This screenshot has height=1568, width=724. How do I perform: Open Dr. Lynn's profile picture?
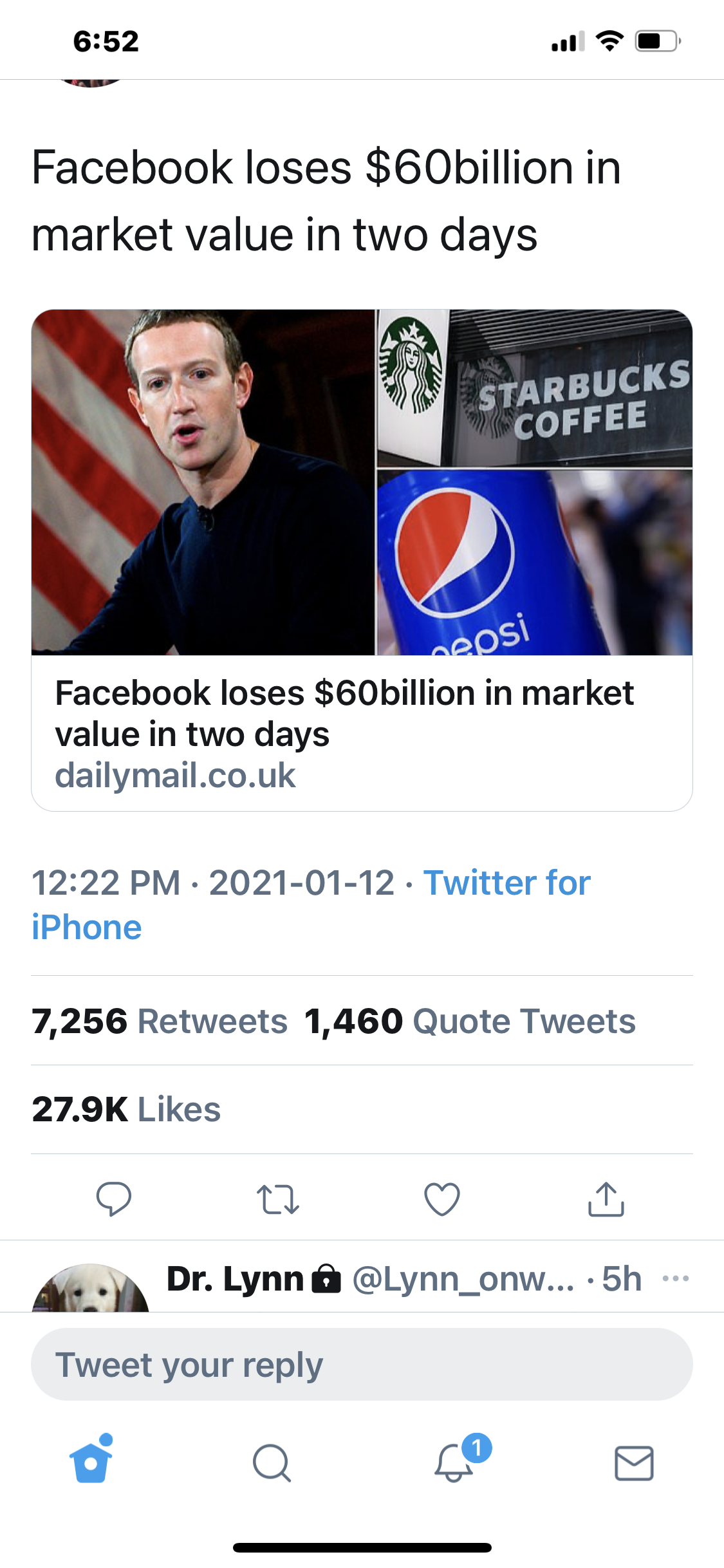pos(91,1289)
